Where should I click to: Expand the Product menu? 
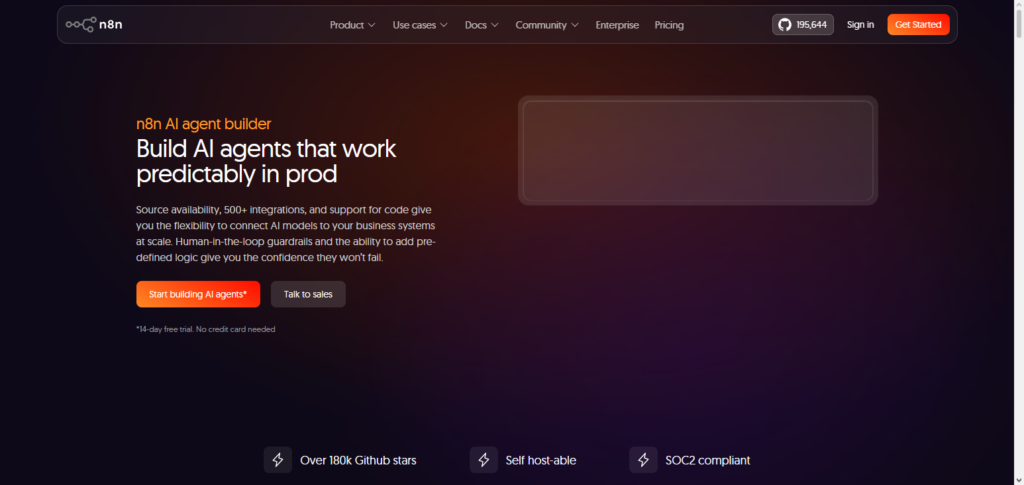(353, 25)
